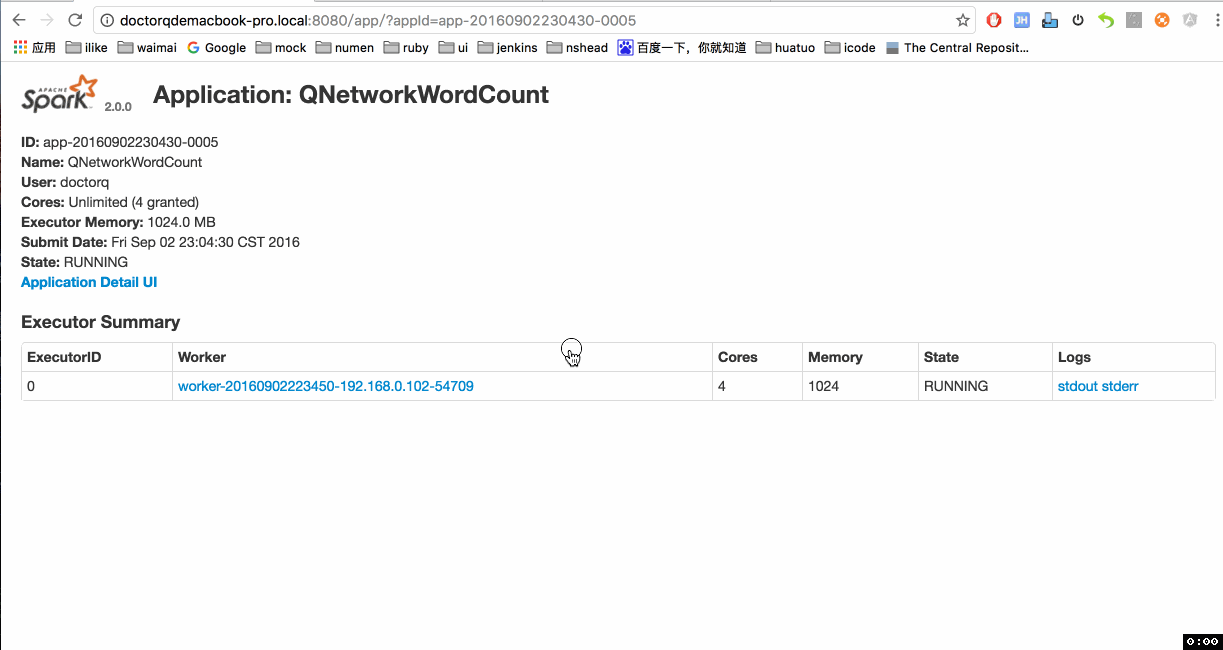1223x650 pixels.
Task: Open the mock bookmarks folder
Action: pos(281,47)
